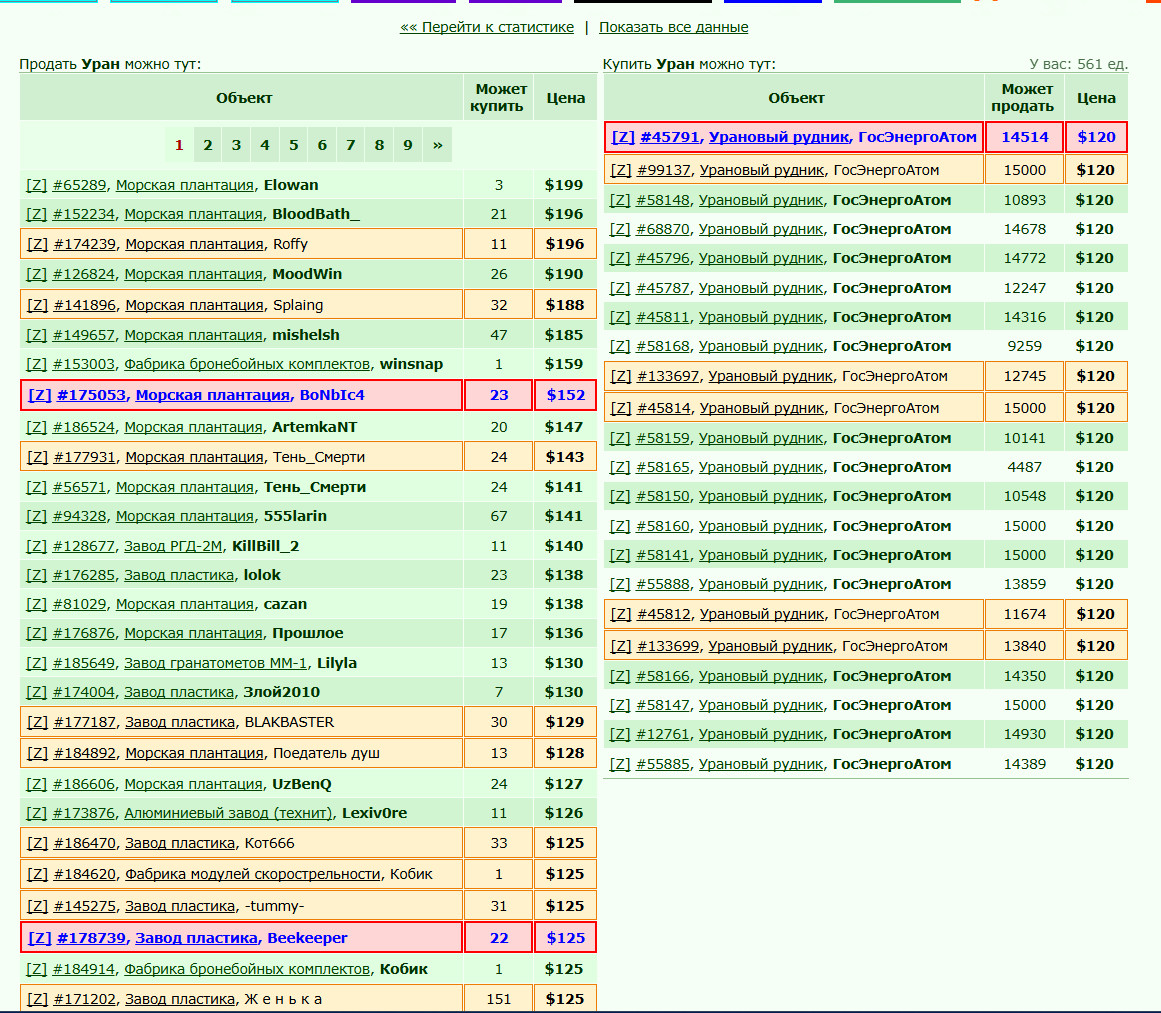This screenshot has height=1013, width=1161.
Task: Click Может купить column header
Action: click(498, 98)
